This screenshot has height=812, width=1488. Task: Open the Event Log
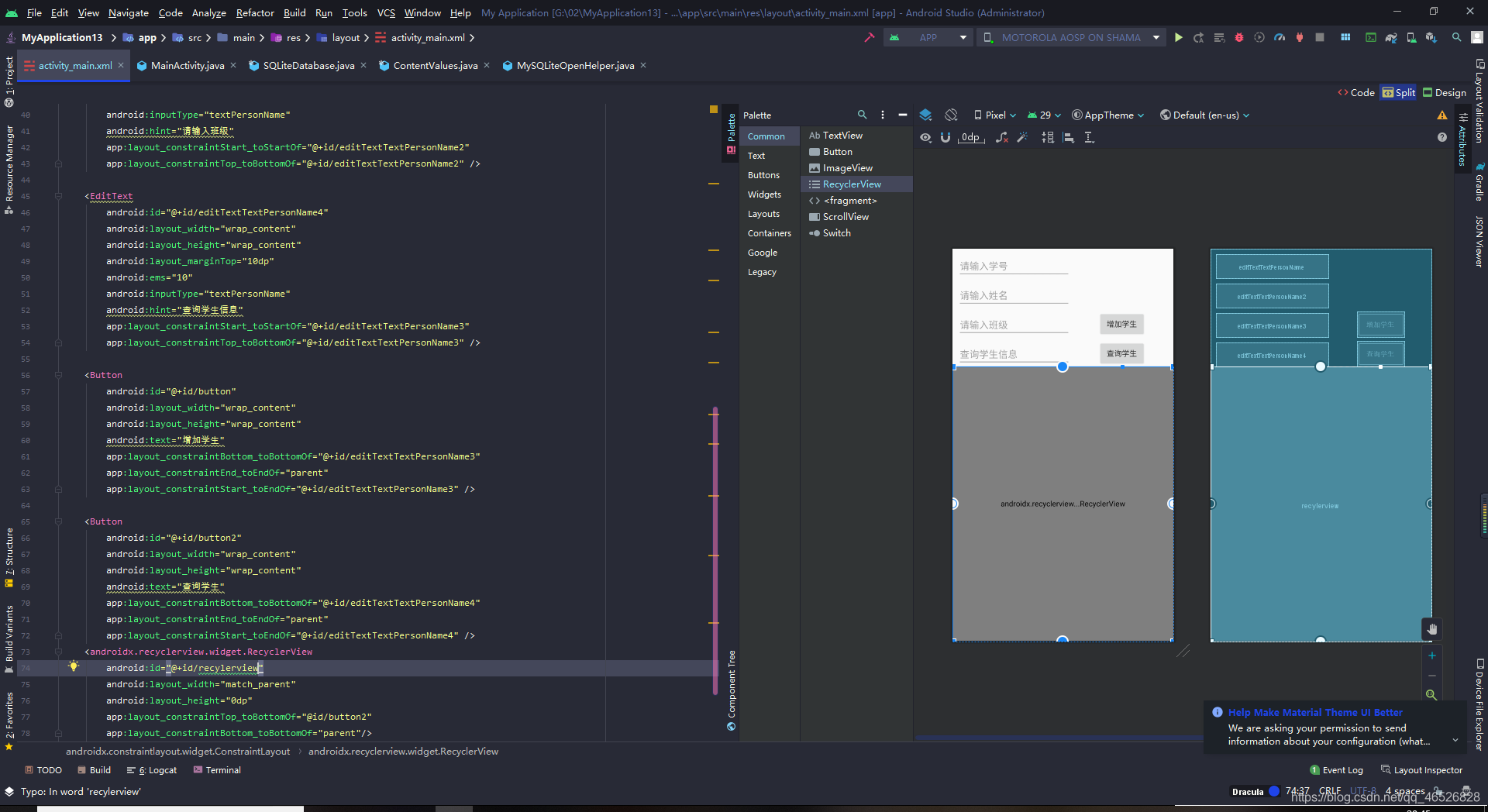[1336, 770]
